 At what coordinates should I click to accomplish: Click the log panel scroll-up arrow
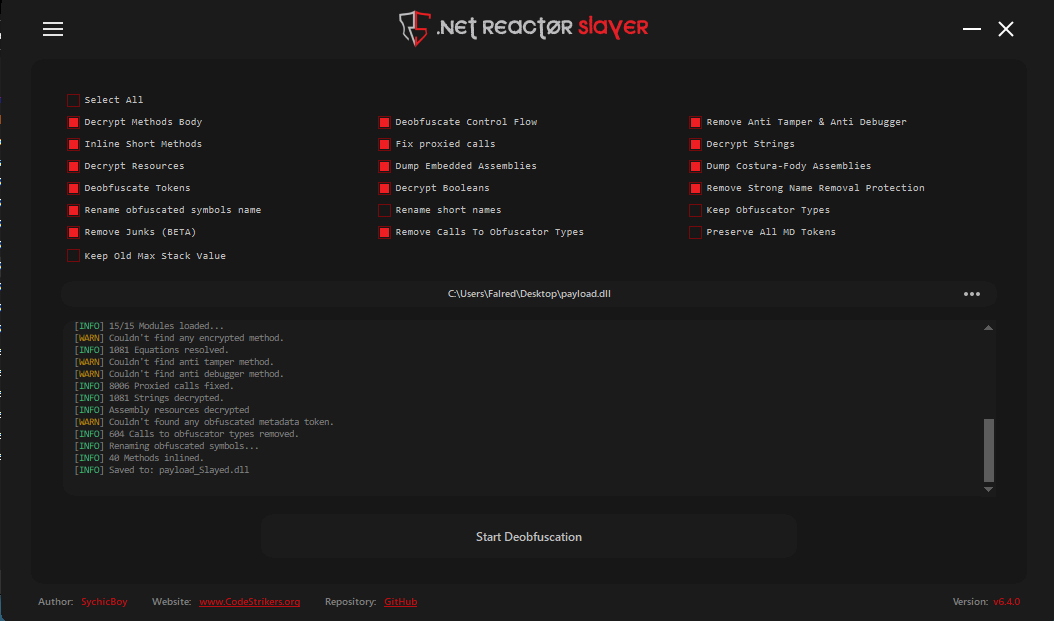[x=988, y=325]
